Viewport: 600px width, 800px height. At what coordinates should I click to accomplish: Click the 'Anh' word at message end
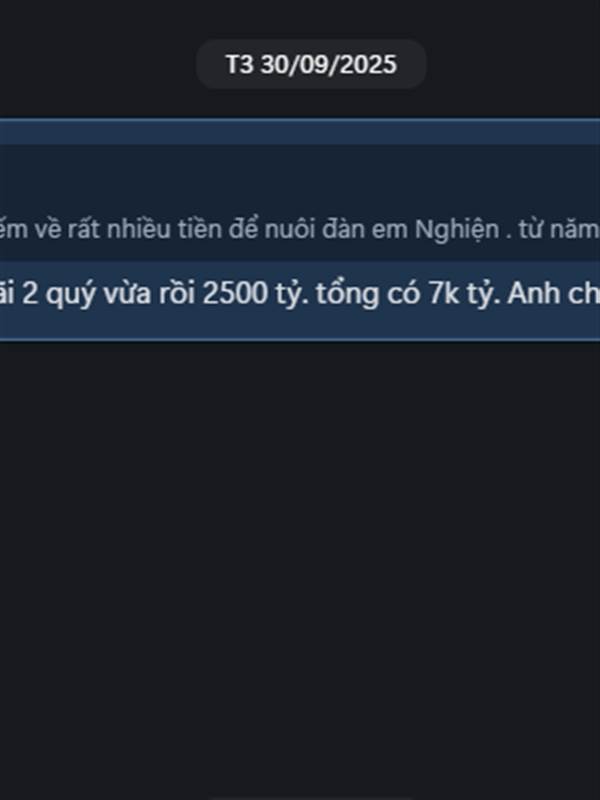tap(532, 293)
